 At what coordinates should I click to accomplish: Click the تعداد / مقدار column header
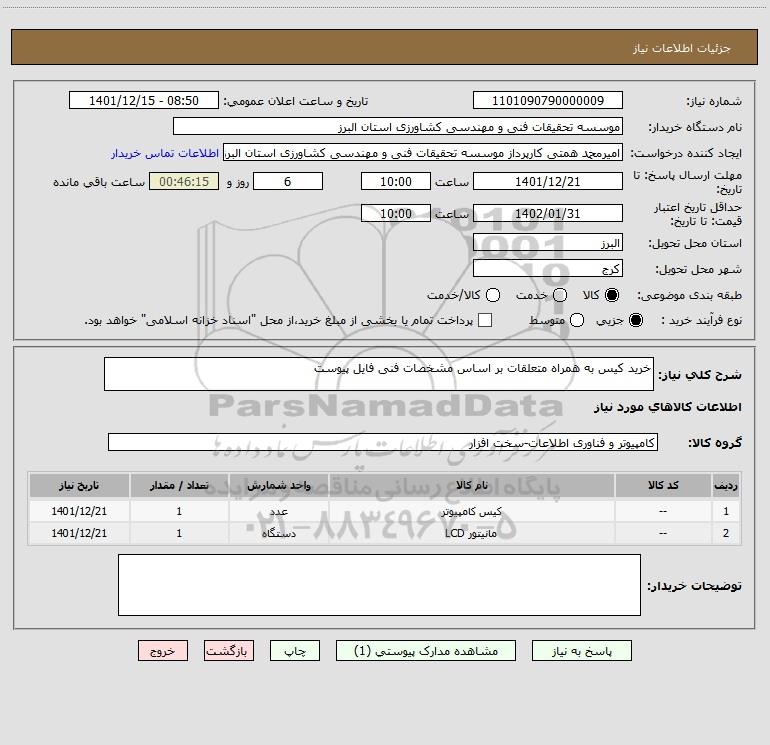pyautogui.click(x=179, y=486)
